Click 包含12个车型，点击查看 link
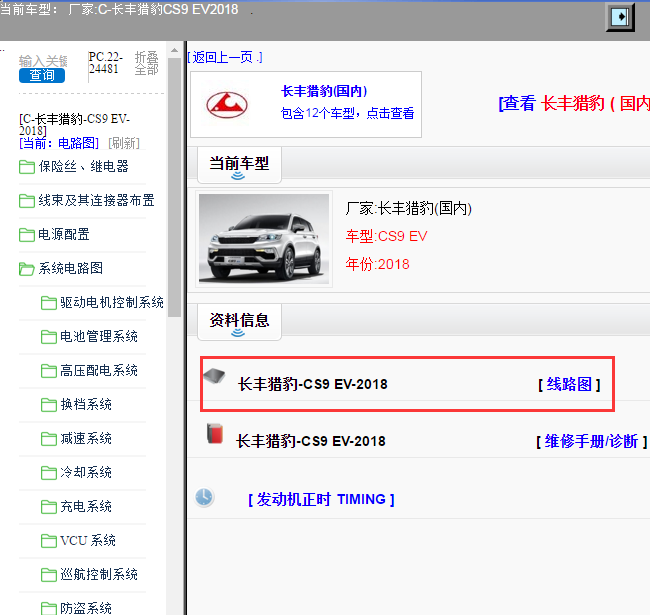Image resolution: width=650 pixels, height=615 pixels. click(347, 113)
